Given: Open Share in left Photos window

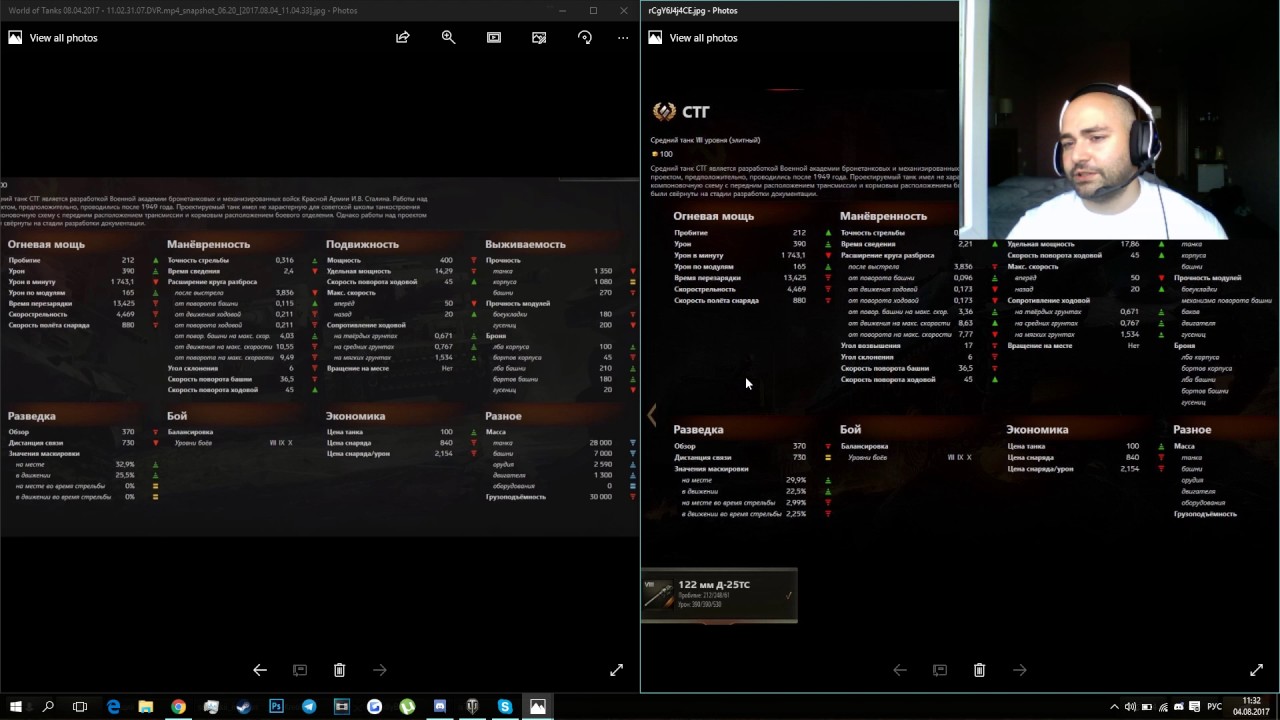Looking at the screenshot, I should pos(403,37).
